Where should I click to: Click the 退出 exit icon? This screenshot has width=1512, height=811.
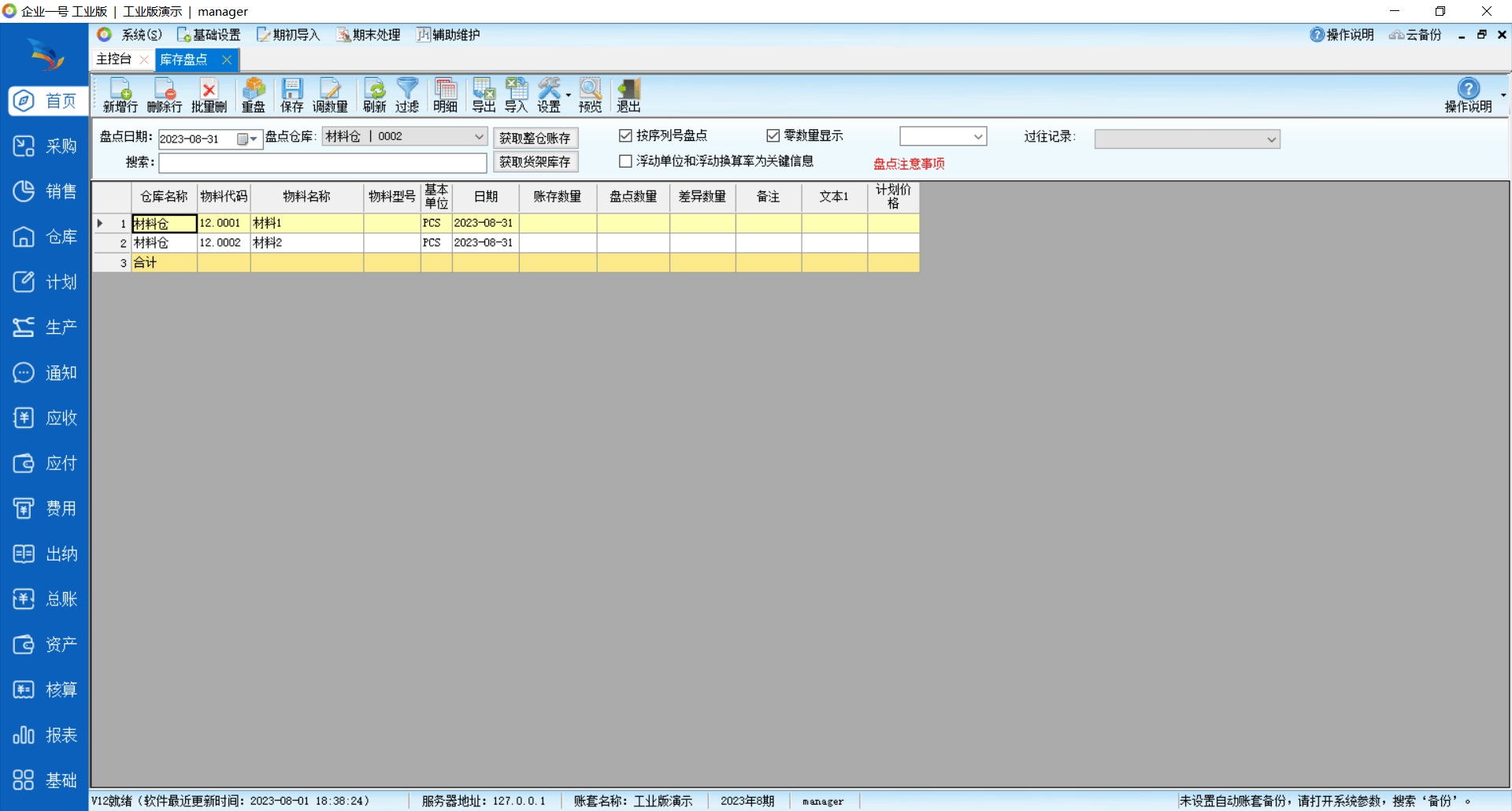[628, 95]
